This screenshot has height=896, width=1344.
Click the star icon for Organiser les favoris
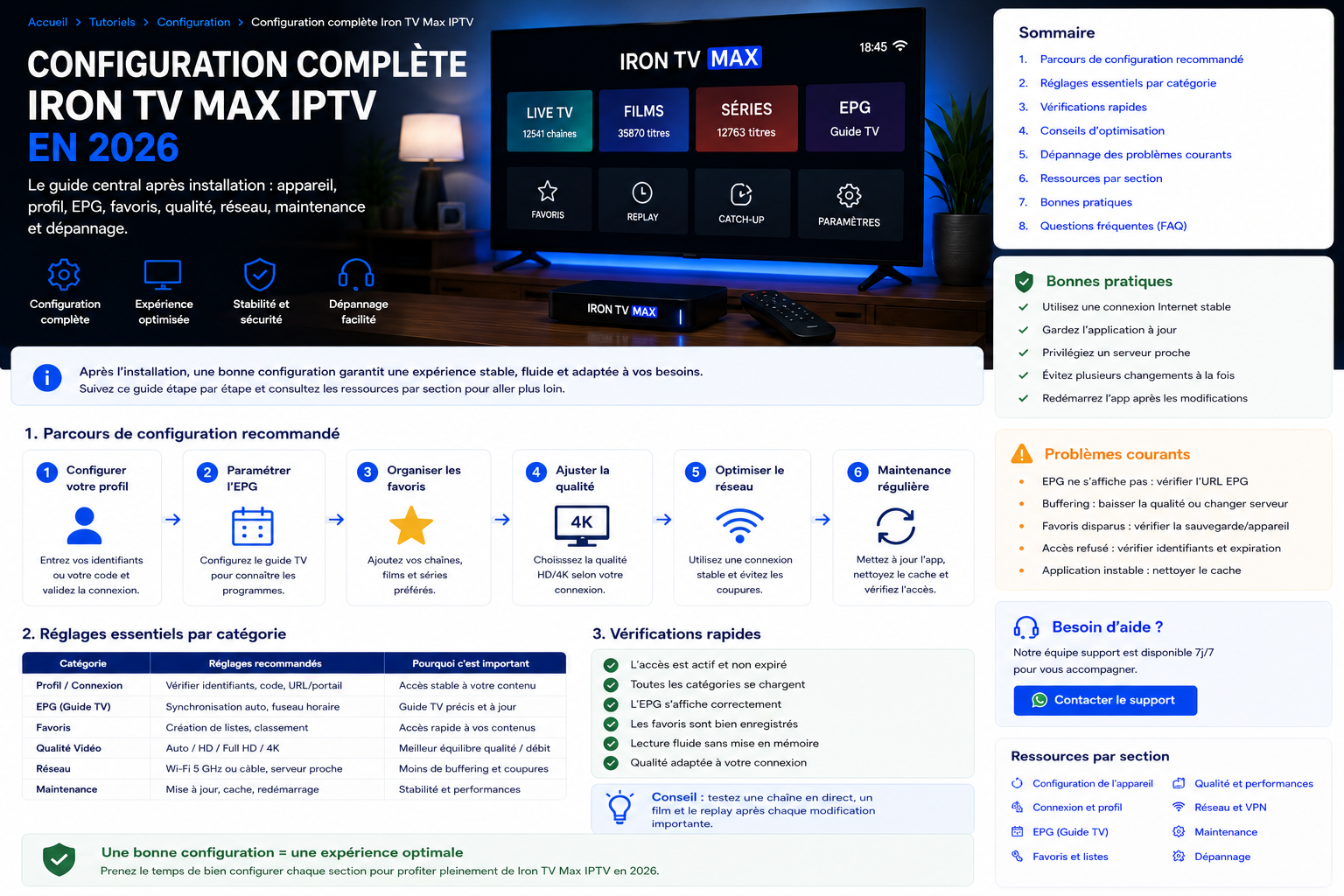[x=411, y=526]
